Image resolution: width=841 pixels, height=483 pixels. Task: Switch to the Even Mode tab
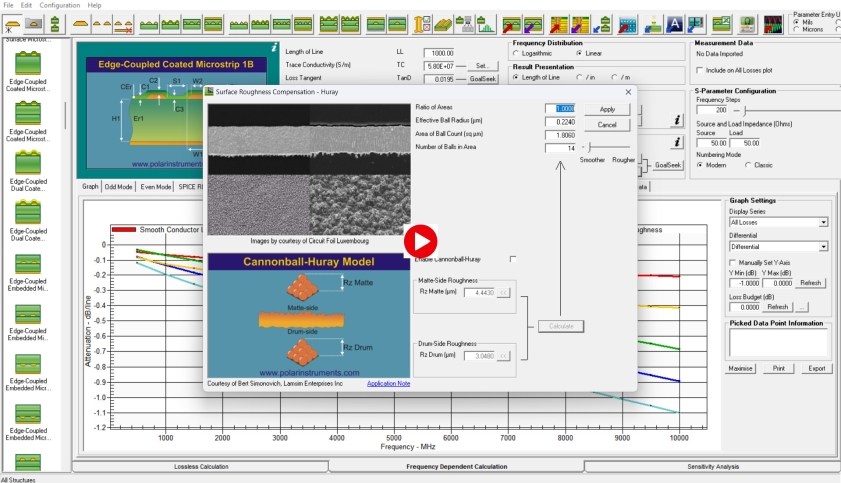(156, 187)
